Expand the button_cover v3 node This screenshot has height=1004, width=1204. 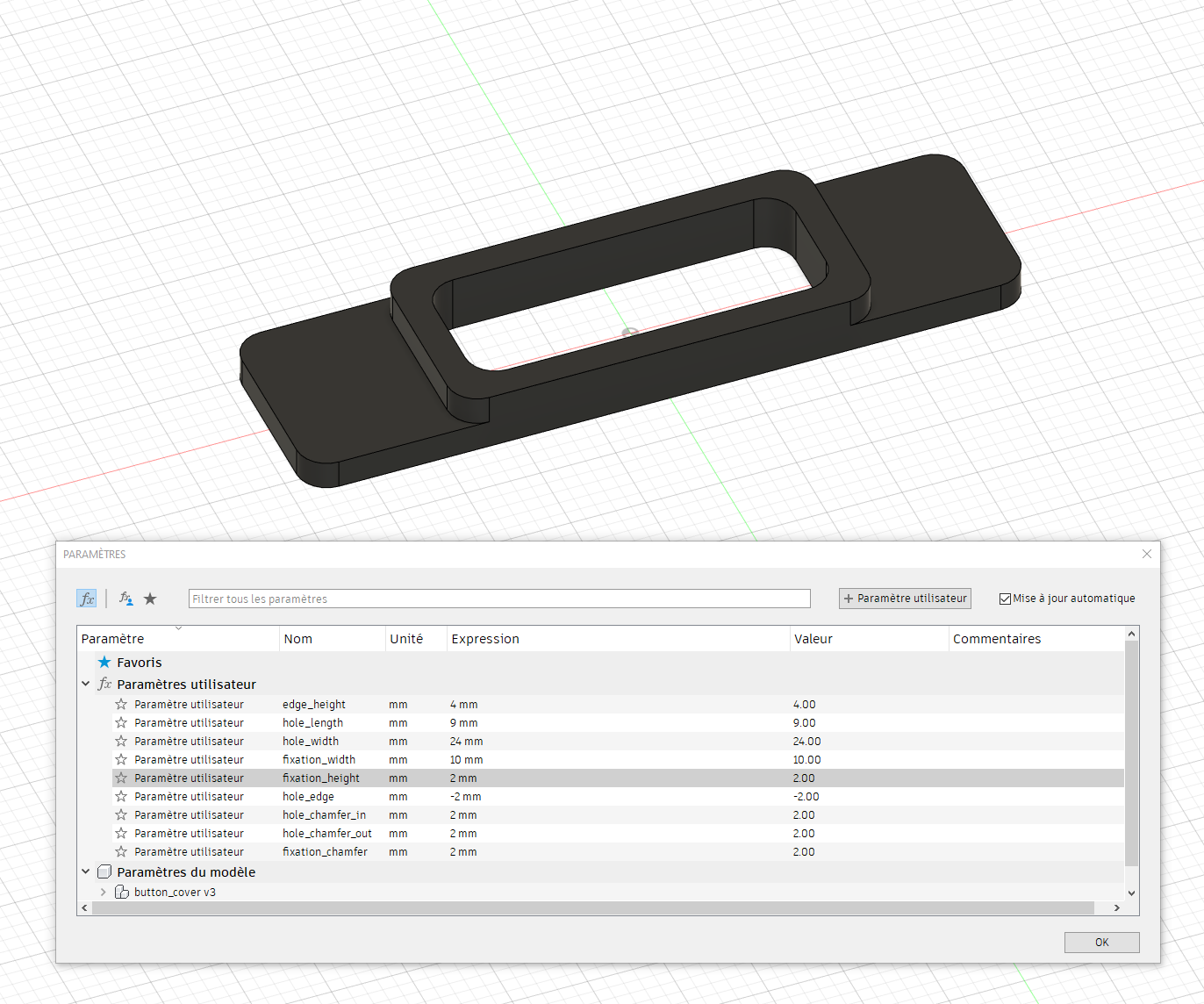point(103,892)
